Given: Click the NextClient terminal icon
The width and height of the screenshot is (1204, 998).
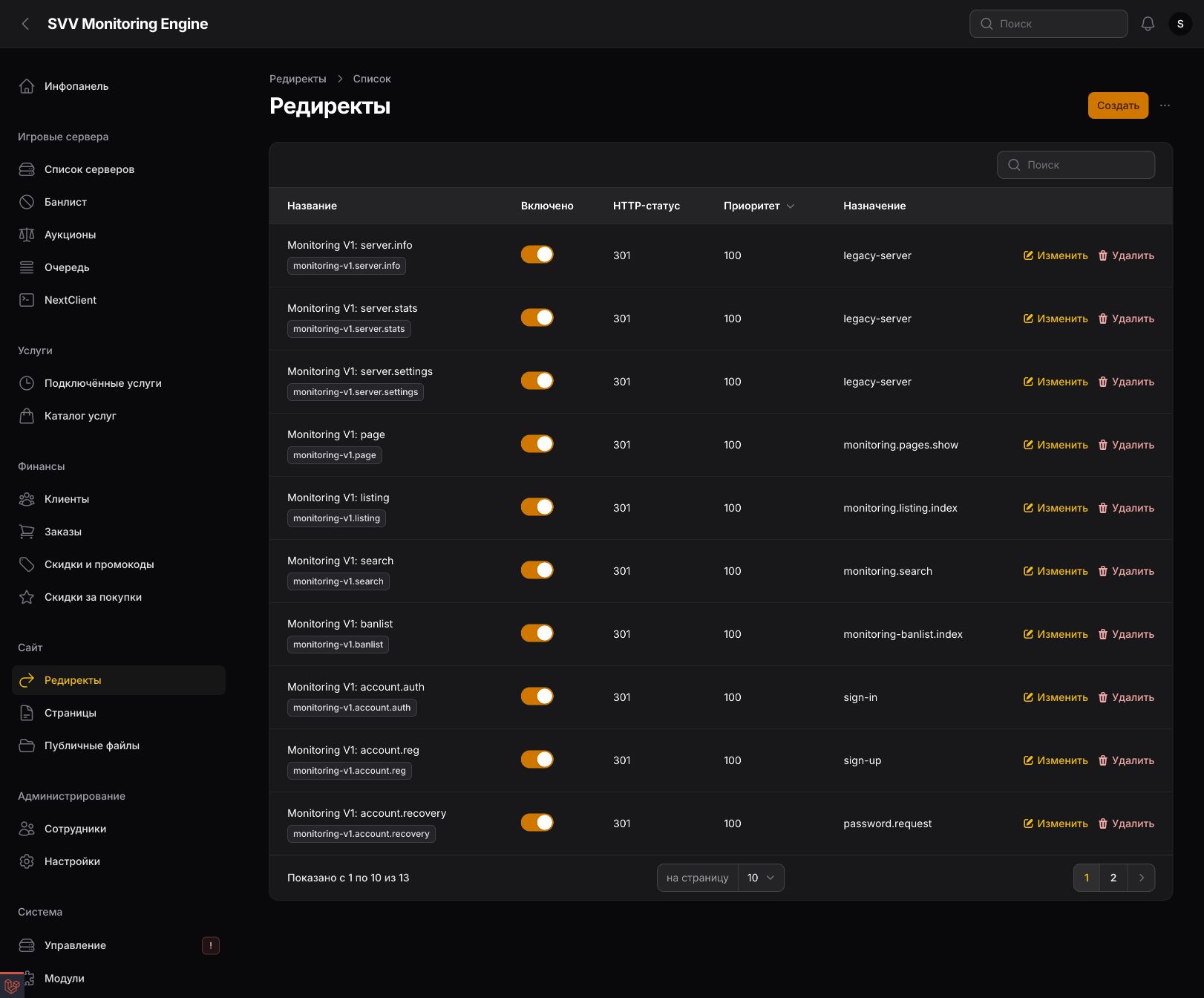Looking at the screenshot, I should pyautogui.click(x=27, y=300).
